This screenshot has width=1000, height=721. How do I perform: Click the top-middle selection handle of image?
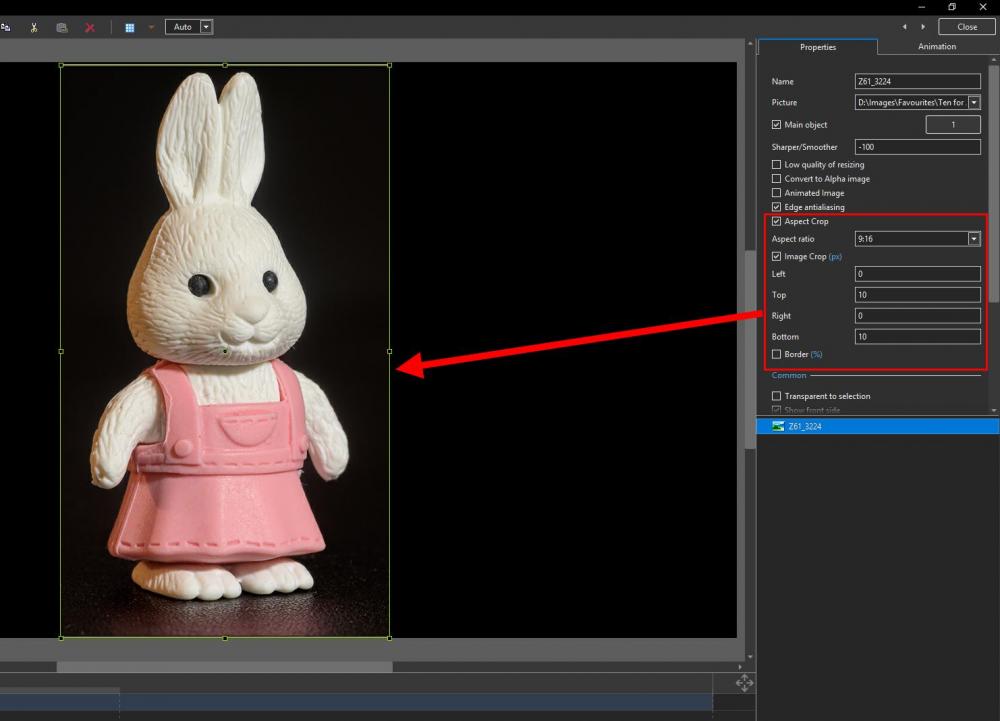pyautogui.click(x=225, y=65)
